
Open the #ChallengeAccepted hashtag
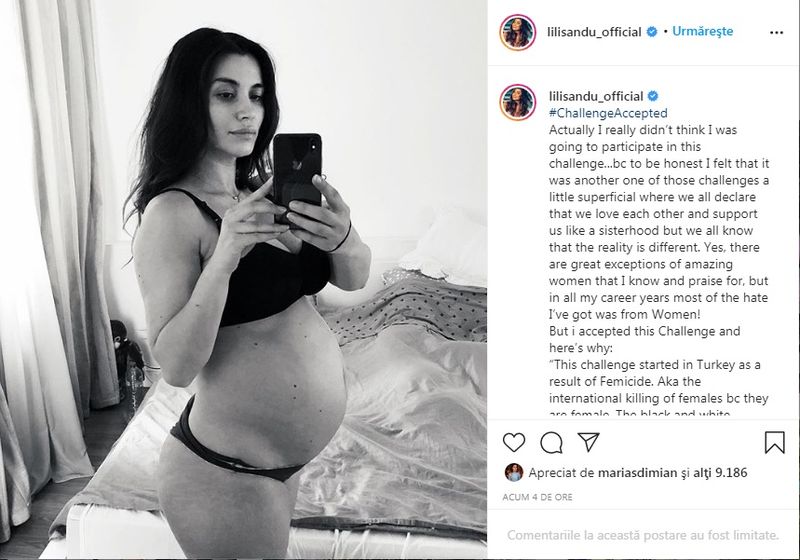pyautogui.click(x=608, y=113)
